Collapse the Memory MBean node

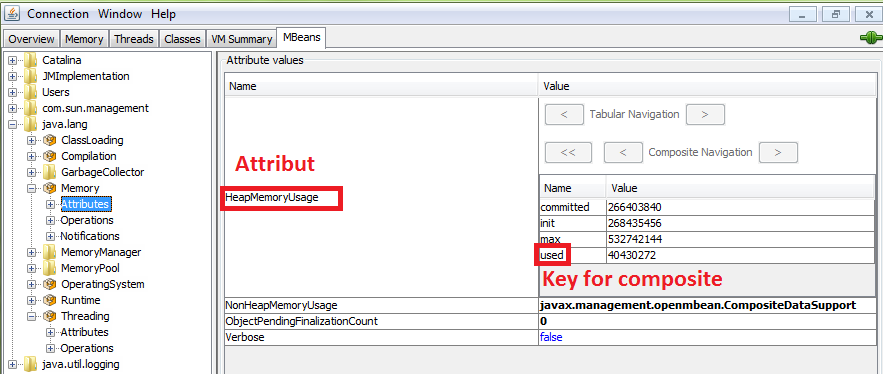[x=32, y=188]
